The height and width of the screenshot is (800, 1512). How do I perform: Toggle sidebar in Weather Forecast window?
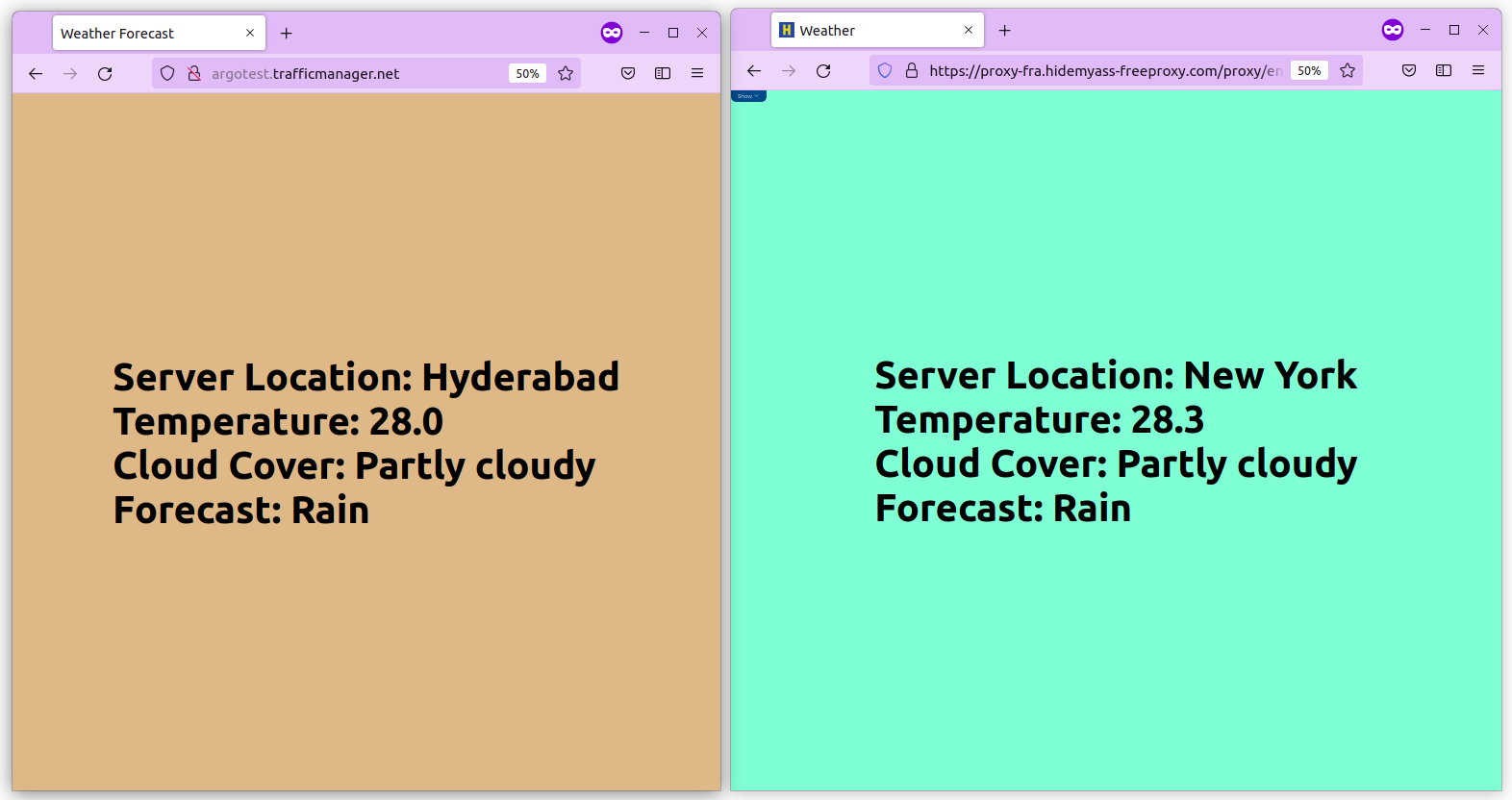[663, 73]
